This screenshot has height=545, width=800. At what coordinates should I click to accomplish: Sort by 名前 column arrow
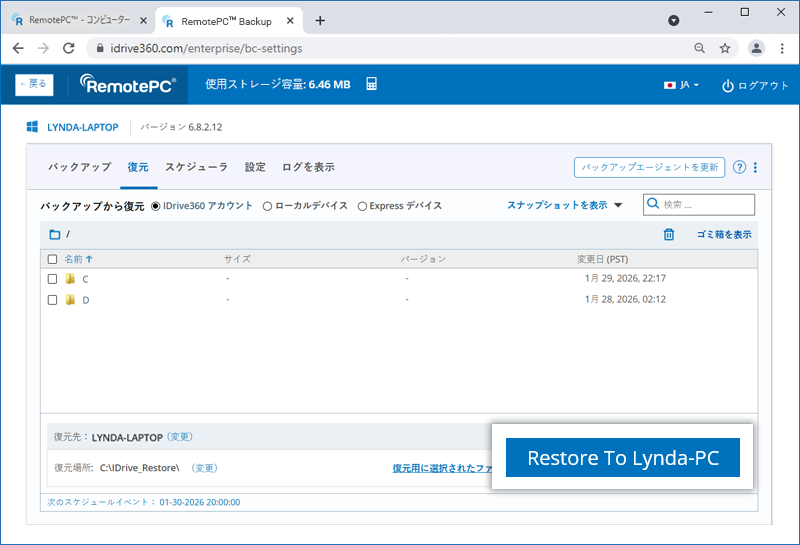point(89,259)
